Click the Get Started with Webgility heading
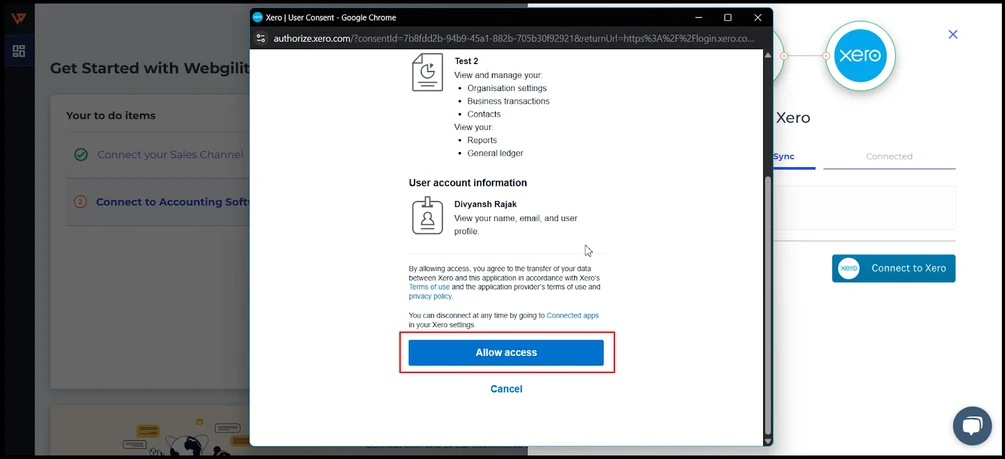The image size is (1005, 459). click(150, 68)
